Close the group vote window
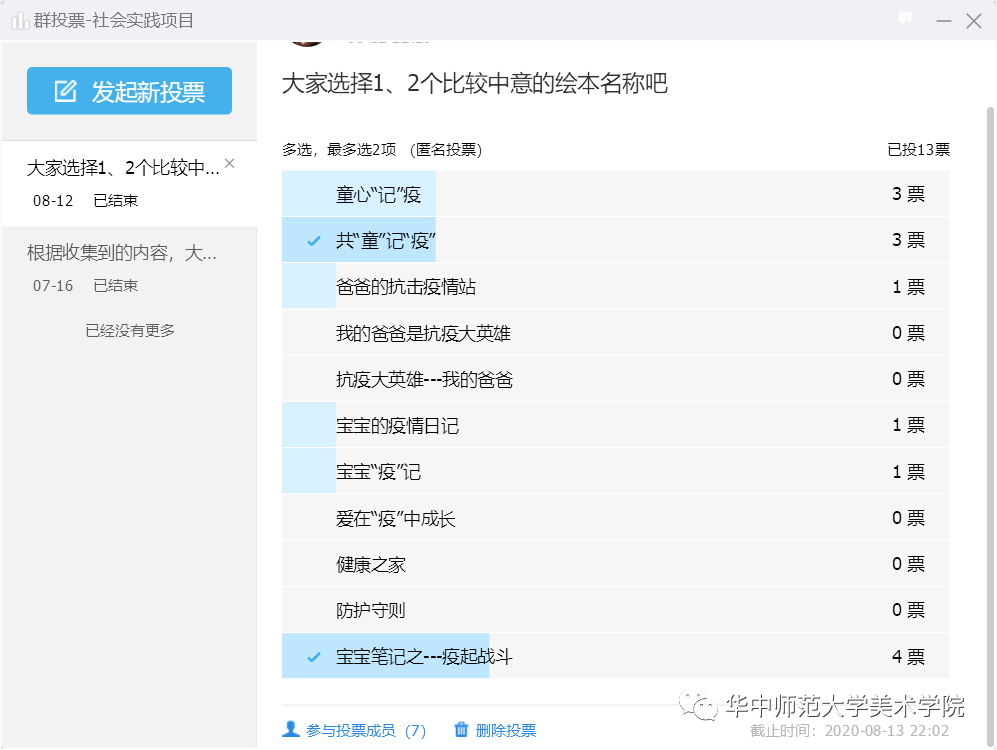Image resolution: width=997 pixels, height=750 pixels. tap(974, 20)
